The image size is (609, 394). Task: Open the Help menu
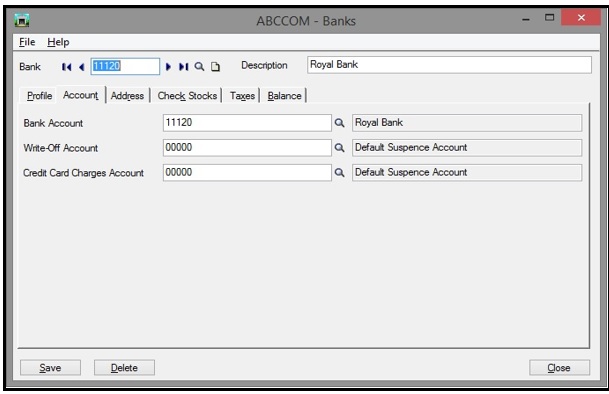click(58, 42)
